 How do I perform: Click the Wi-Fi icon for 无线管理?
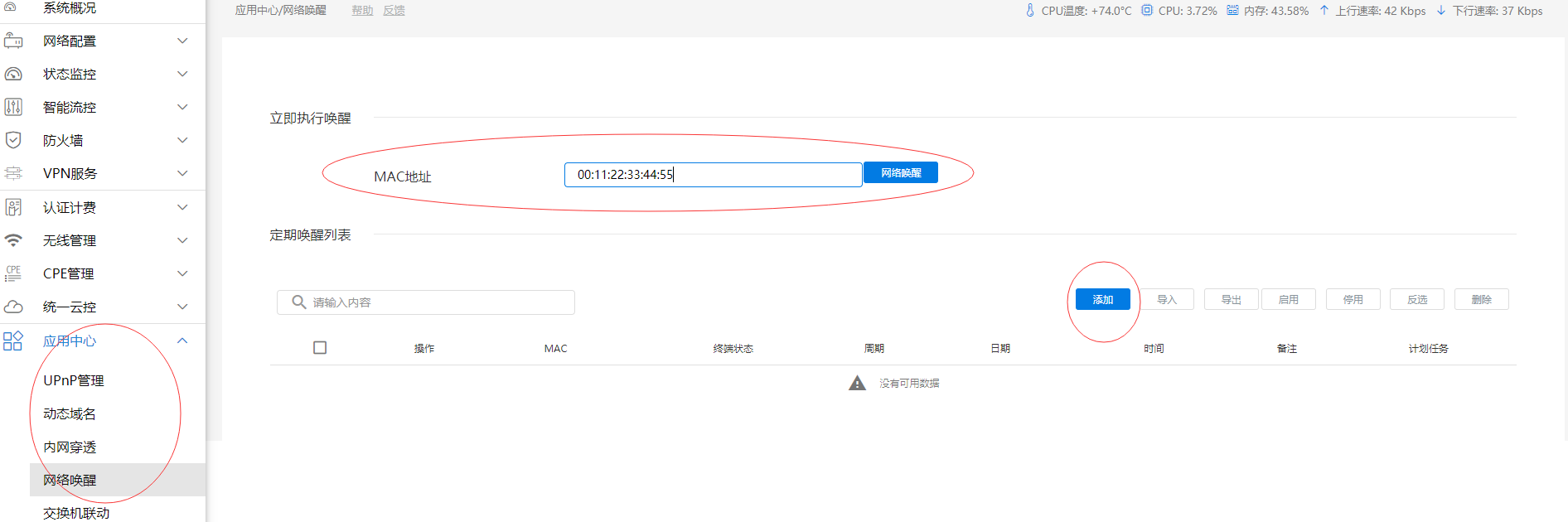tap(13, 240)
